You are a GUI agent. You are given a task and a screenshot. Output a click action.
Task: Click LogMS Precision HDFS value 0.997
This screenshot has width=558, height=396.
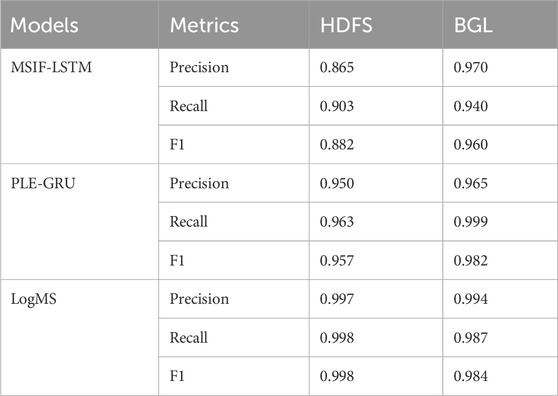(337, 299)
